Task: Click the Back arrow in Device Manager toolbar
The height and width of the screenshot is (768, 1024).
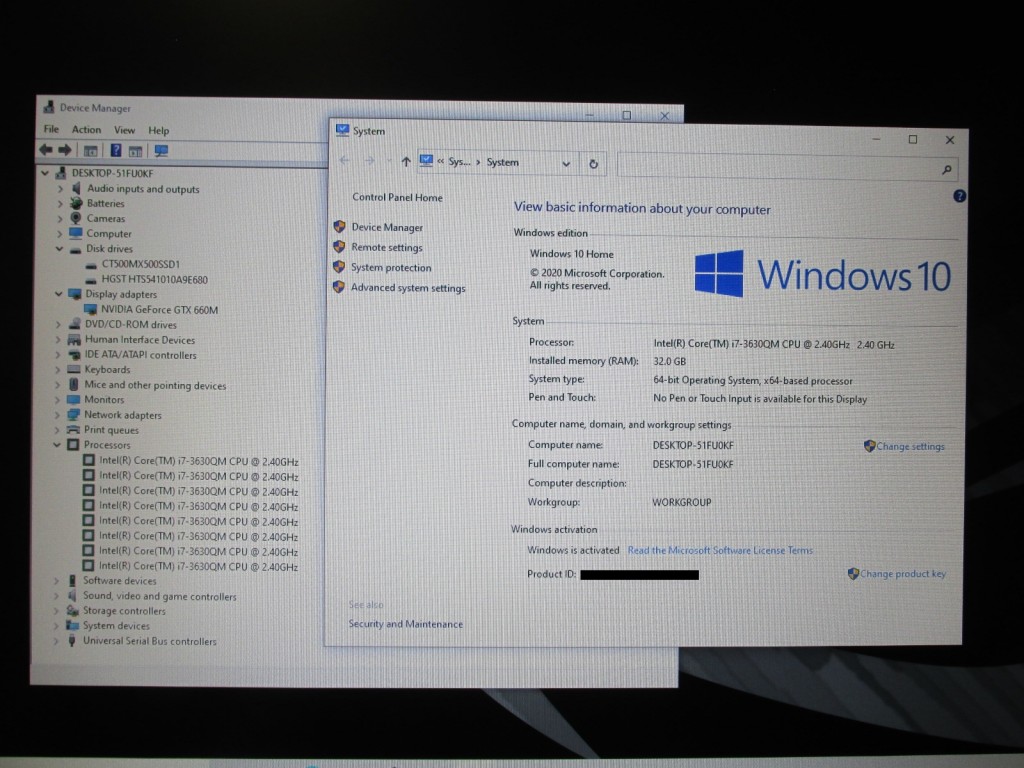Action: pos(45,150)
